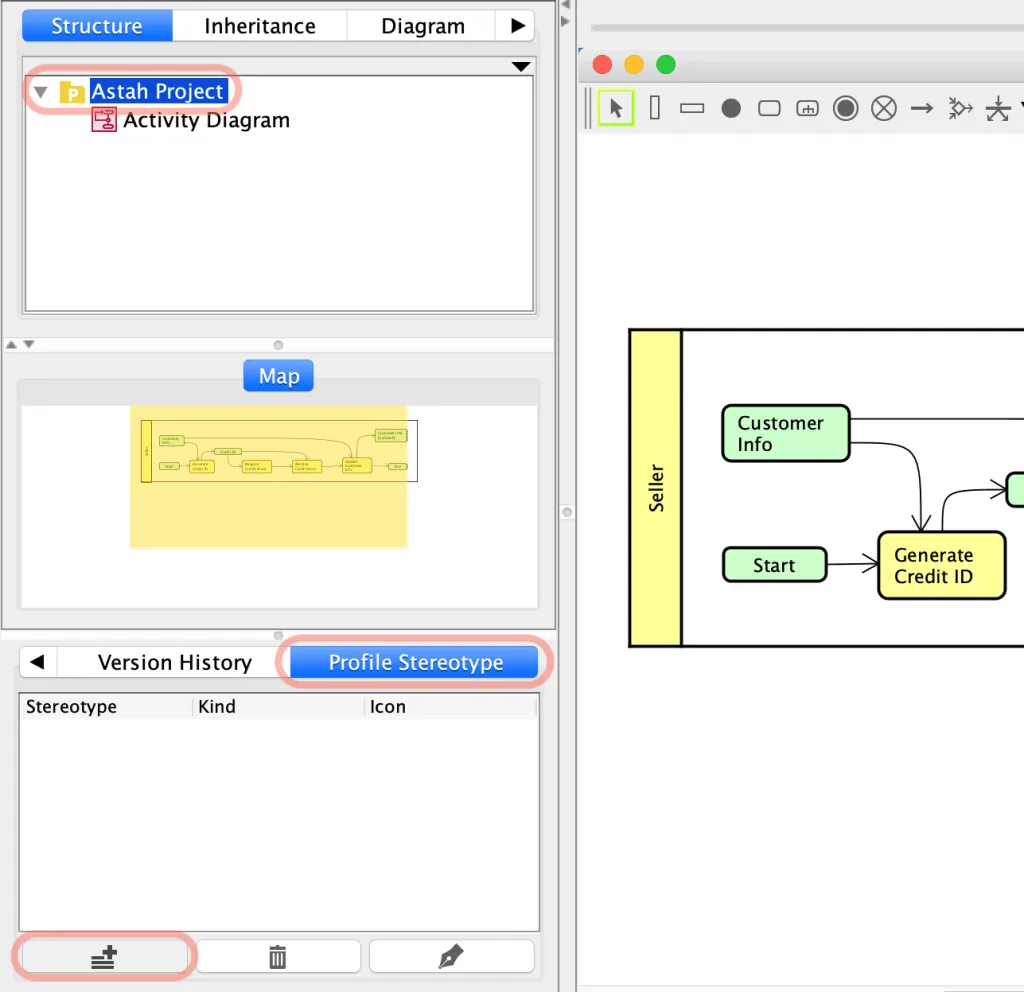Open the Version History tab

click(x=174, y=663)
